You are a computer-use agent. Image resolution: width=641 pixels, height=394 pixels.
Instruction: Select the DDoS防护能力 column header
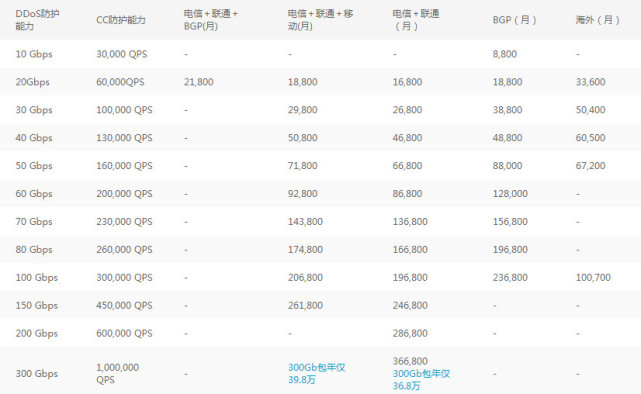click(37, 20)
